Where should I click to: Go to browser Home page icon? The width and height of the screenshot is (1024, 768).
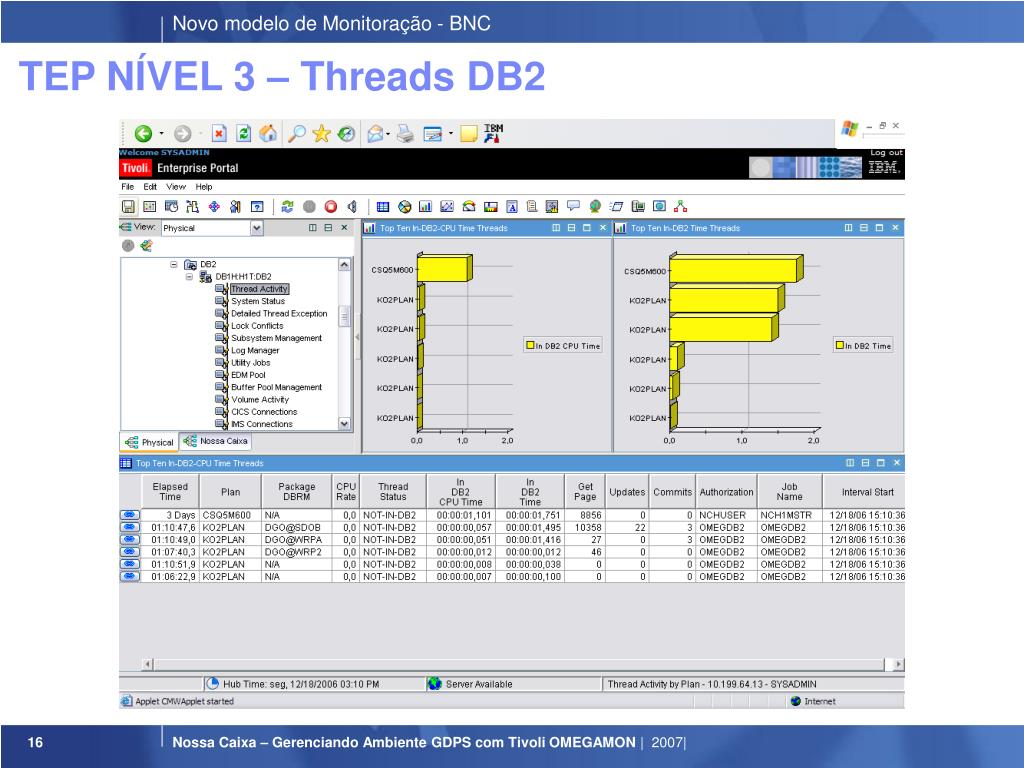tap(268, 133)
